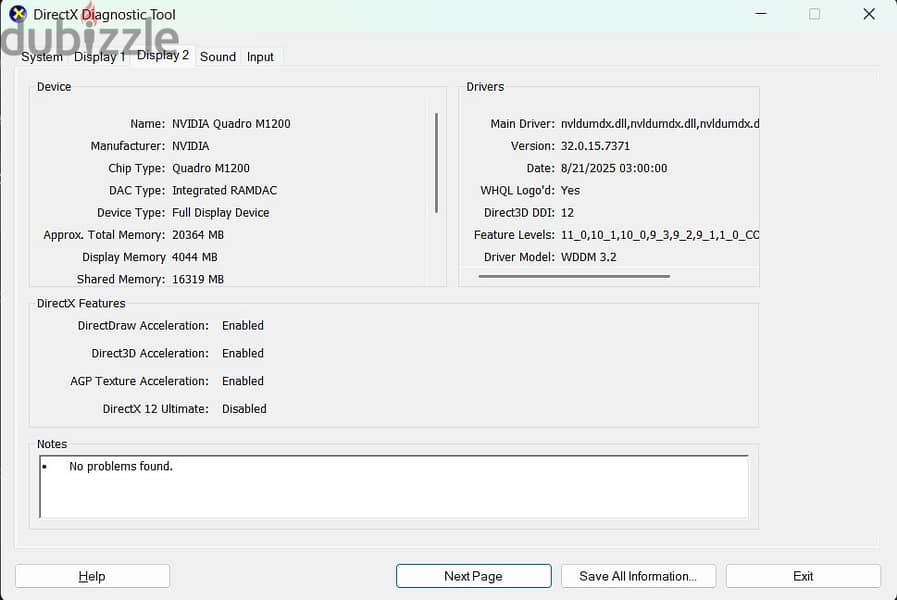
Task: Click DAC Type value Integrated RAMDAC
Action: point(224,190)
